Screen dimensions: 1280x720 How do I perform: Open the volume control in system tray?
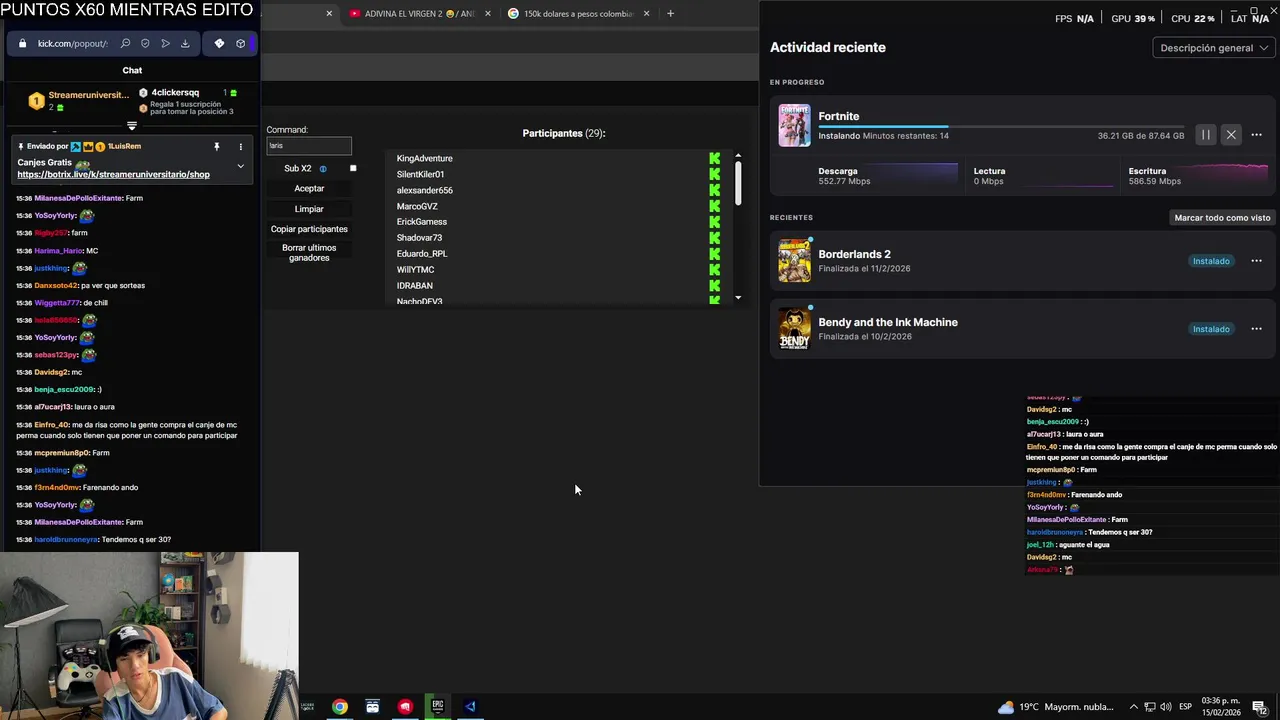tap(1166, 707)
